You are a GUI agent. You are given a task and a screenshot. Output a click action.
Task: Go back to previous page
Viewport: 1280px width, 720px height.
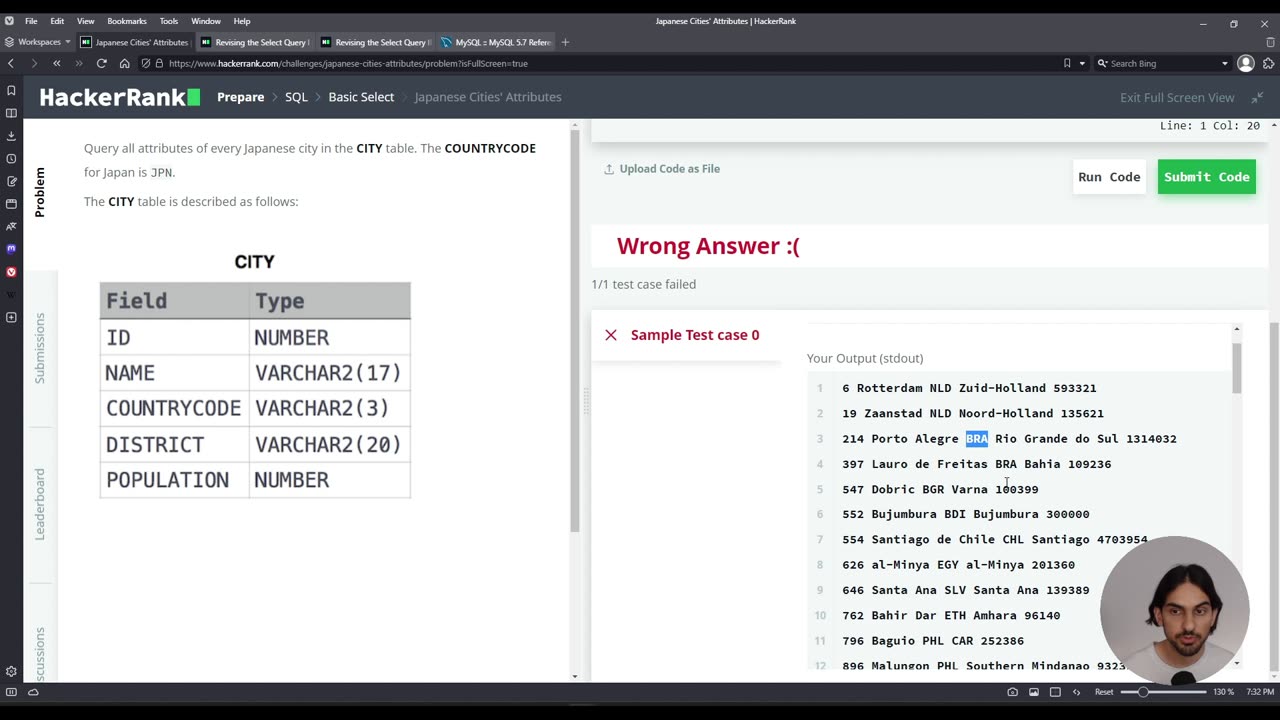tap(11, 63)
